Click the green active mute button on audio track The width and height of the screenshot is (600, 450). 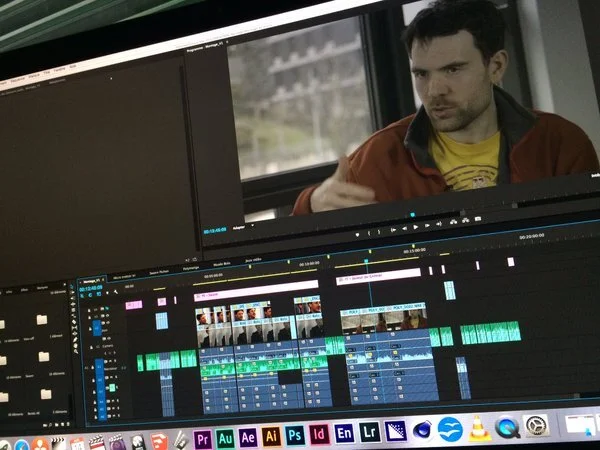pyautogui.click(x=112, y=388)
